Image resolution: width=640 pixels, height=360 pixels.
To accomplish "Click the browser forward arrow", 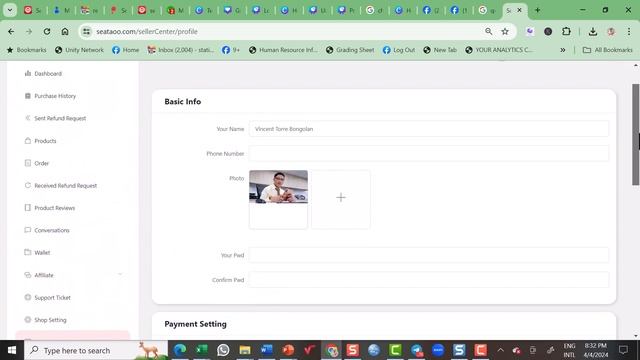I will click(x=29, y=31).
